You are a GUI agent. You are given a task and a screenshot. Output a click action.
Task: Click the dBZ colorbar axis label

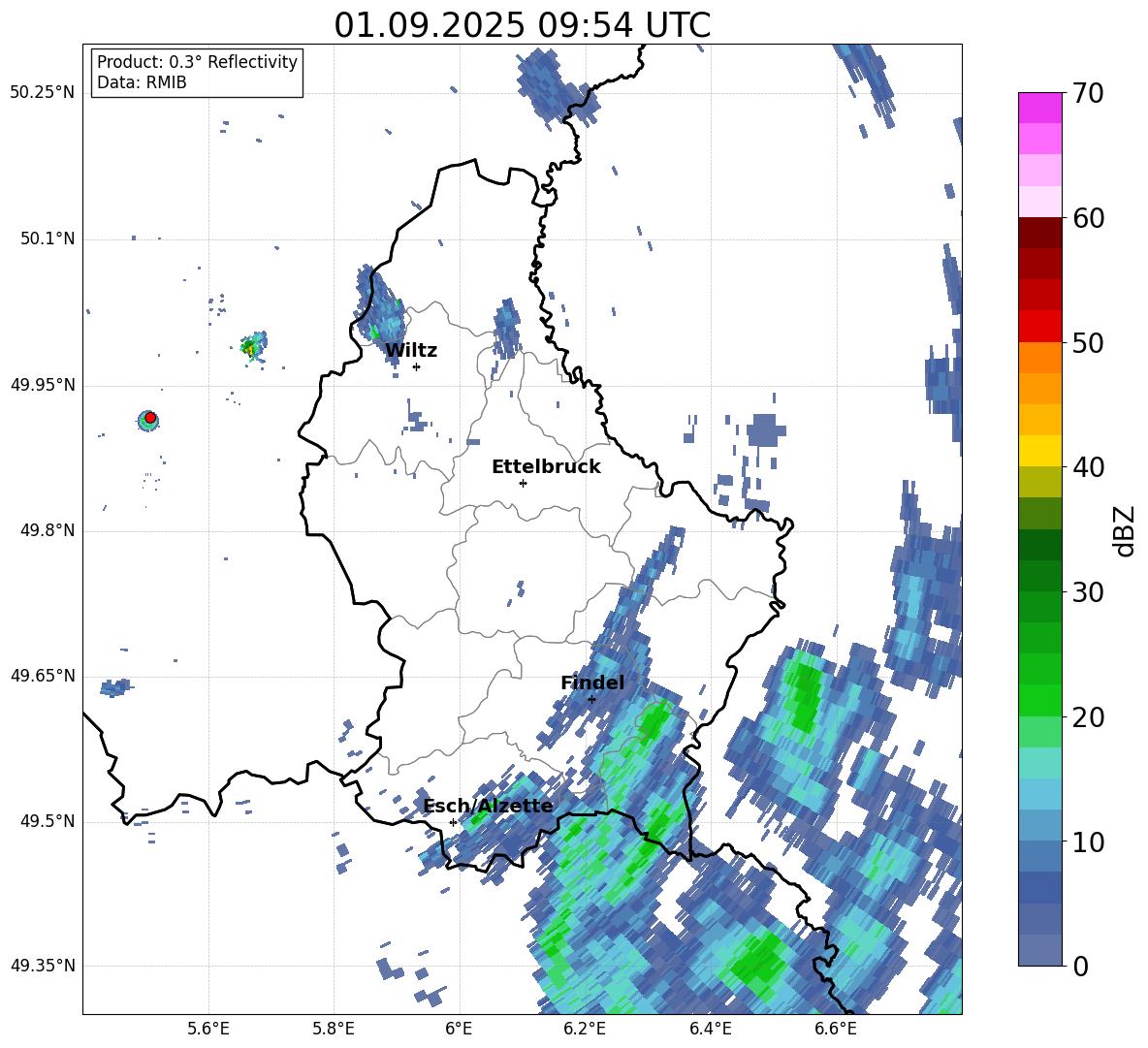tap(1124, 531)
